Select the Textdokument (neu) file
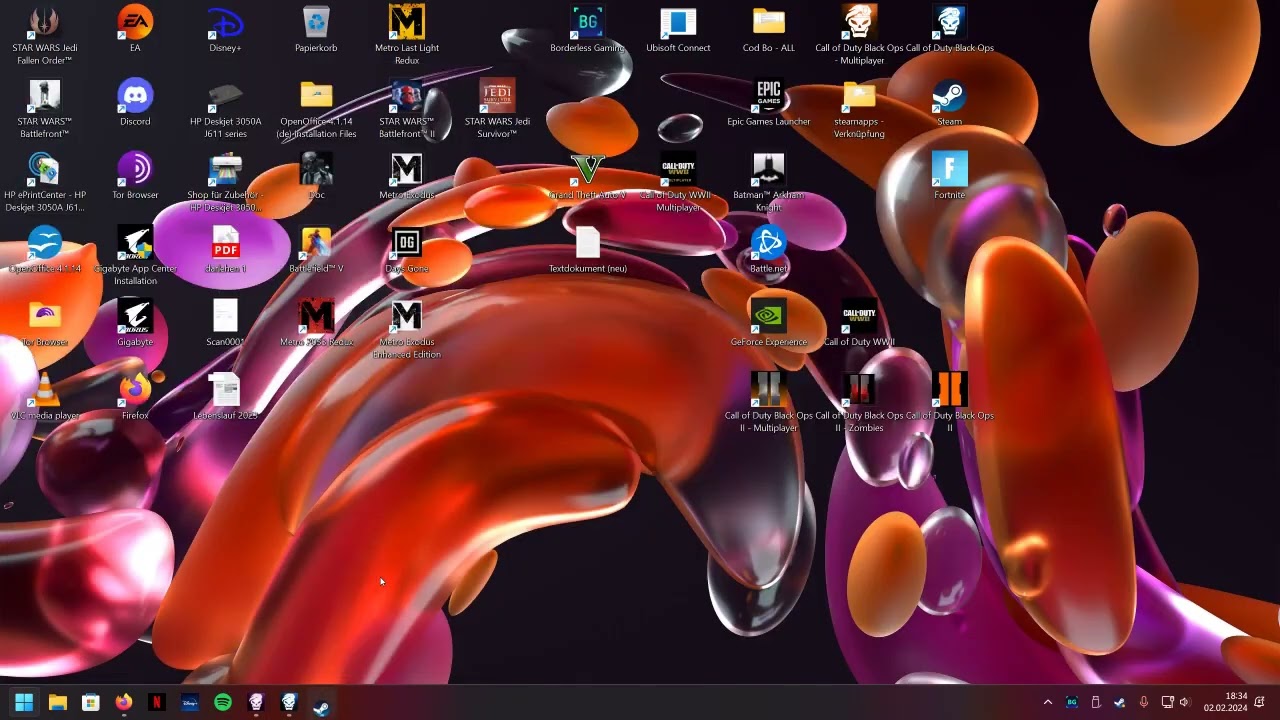Viewport: 1280px width, 720px height. point(588,250)
